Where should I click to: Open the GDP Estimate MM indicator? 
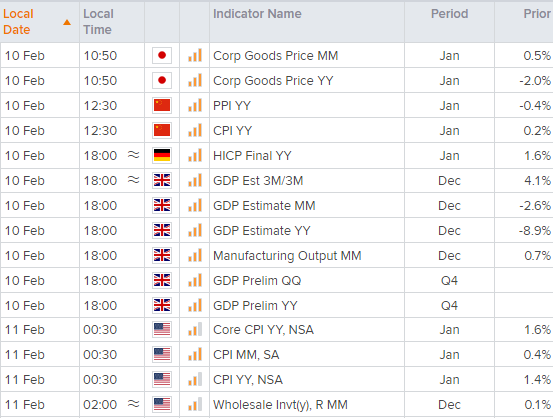click(x=264, y=206)
